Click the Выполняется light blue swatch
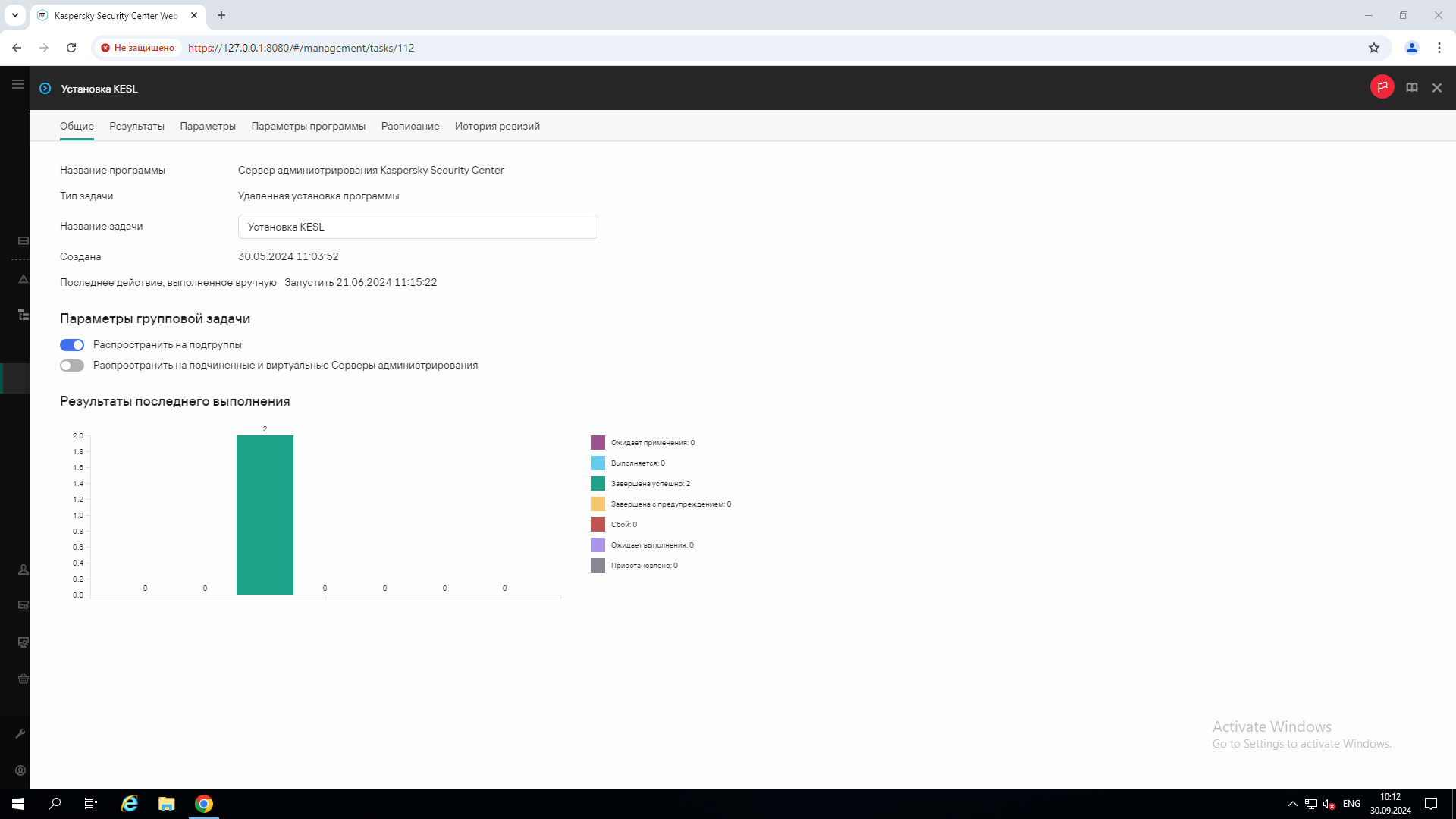 pos(598,463)
